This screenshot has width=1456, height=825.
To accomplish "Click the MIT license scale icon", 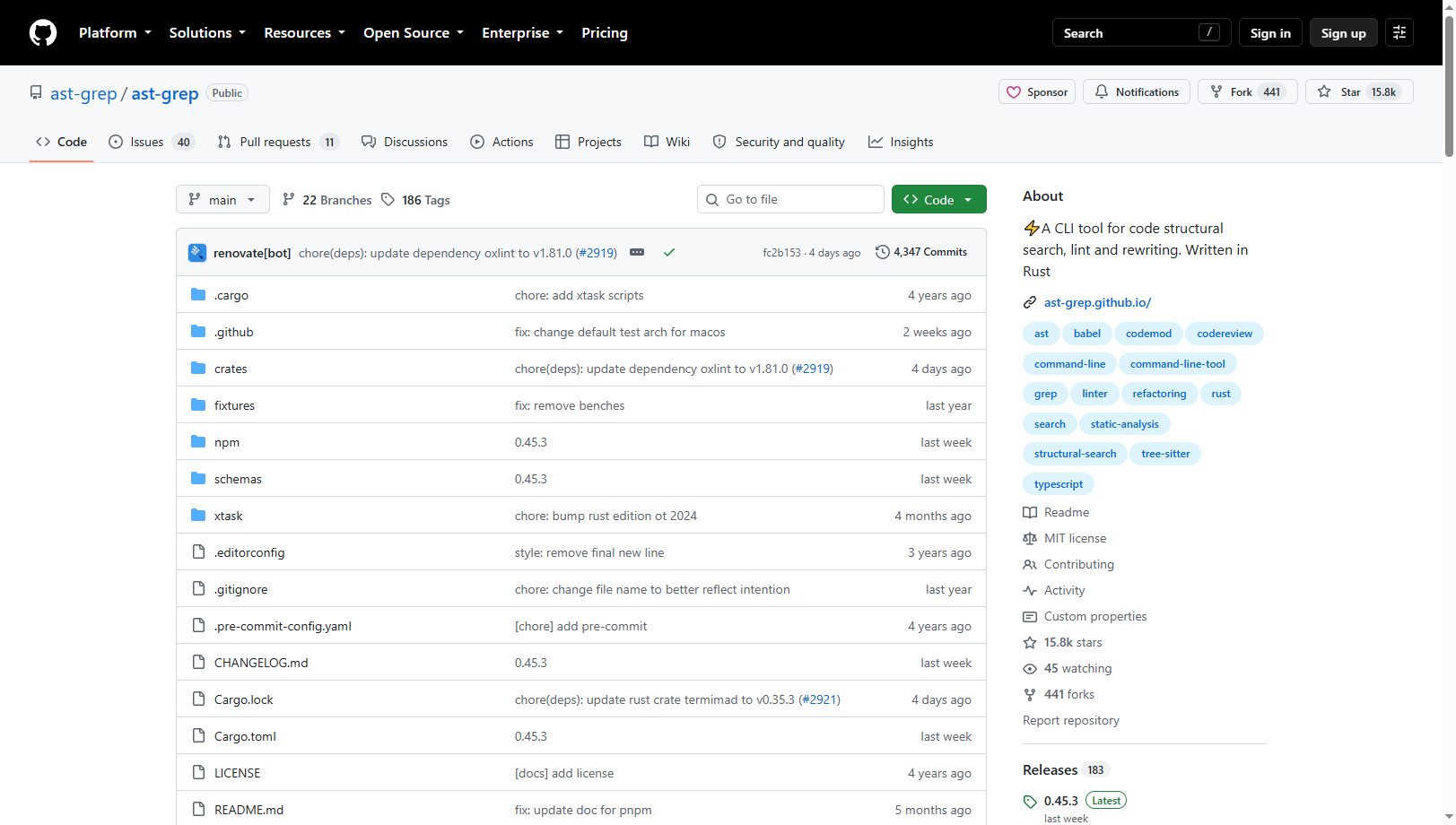I will tap(1030, 539).
